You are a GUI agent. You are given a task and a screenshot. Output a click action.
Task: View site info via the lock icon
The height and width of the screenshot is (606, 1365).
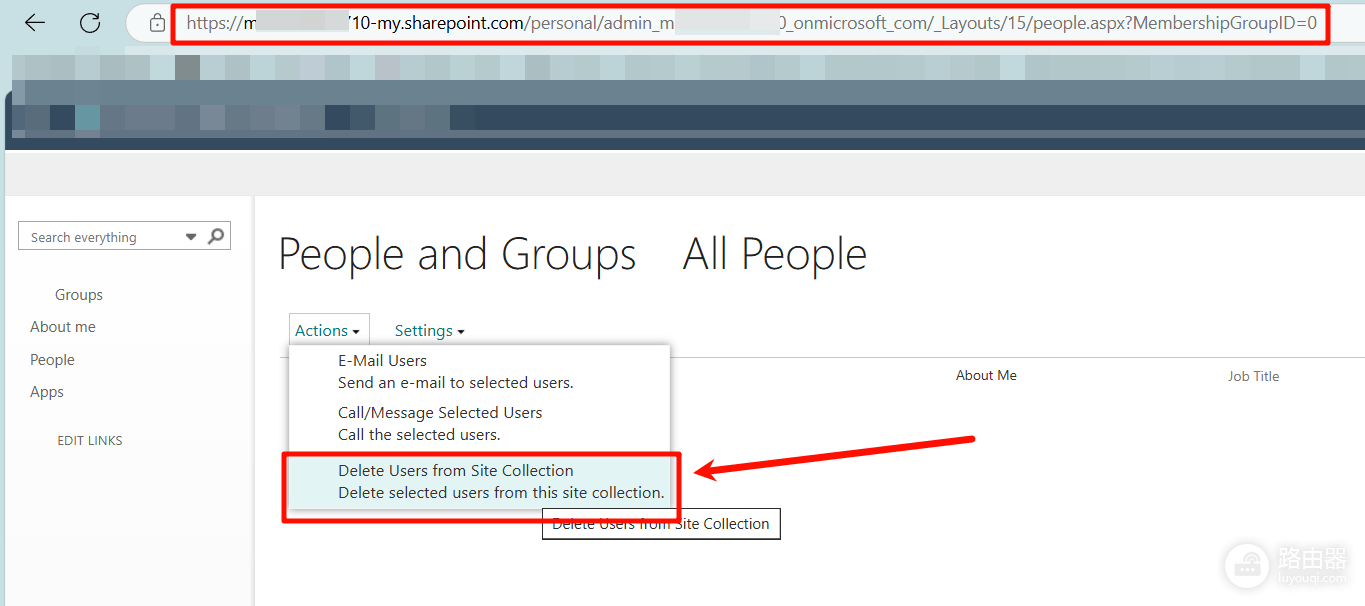(x=157, y=23)
